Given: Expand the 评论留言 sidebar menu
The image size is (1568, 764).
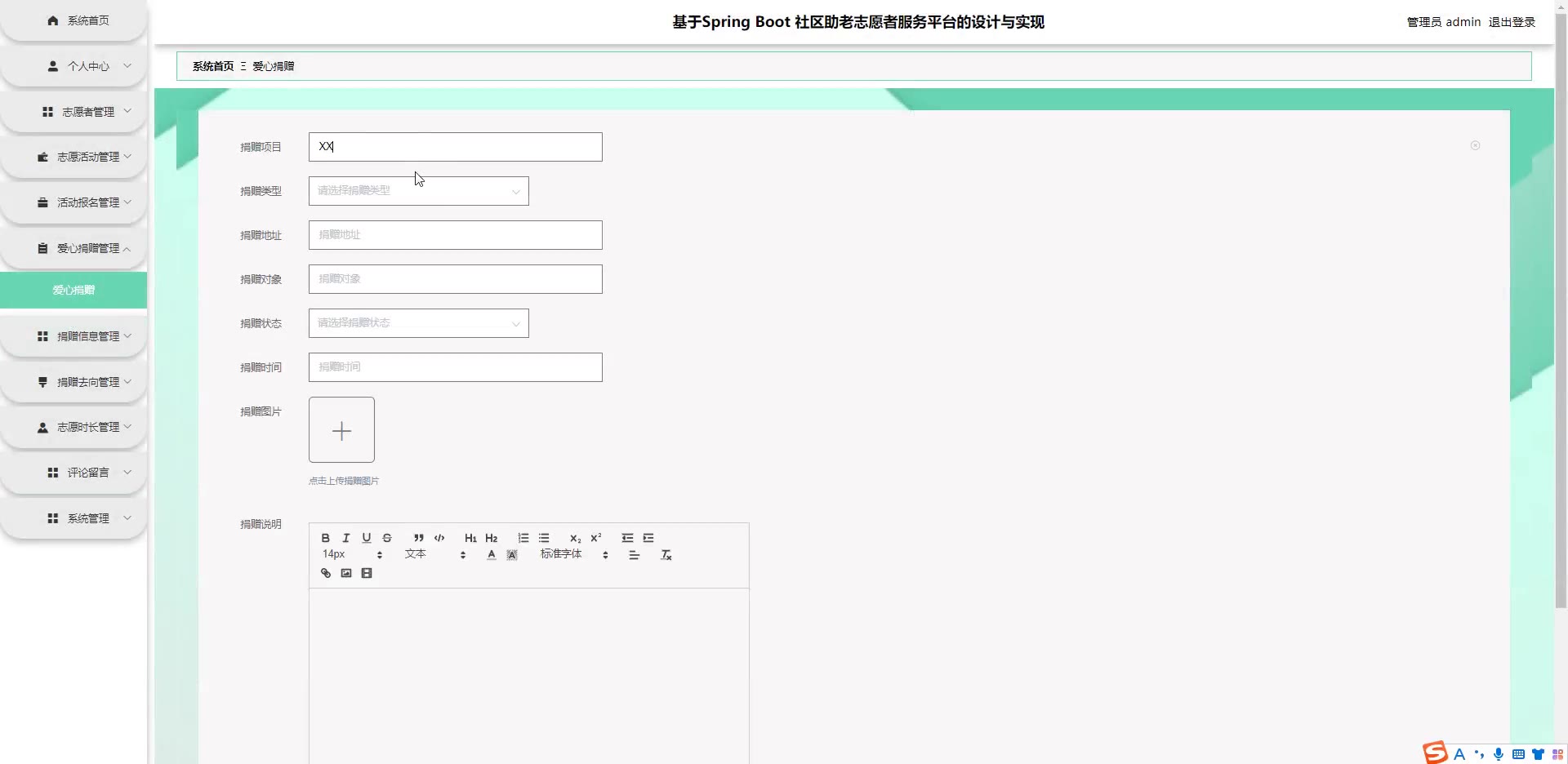Looking at the screenshot, I should (x=73, y=473).
